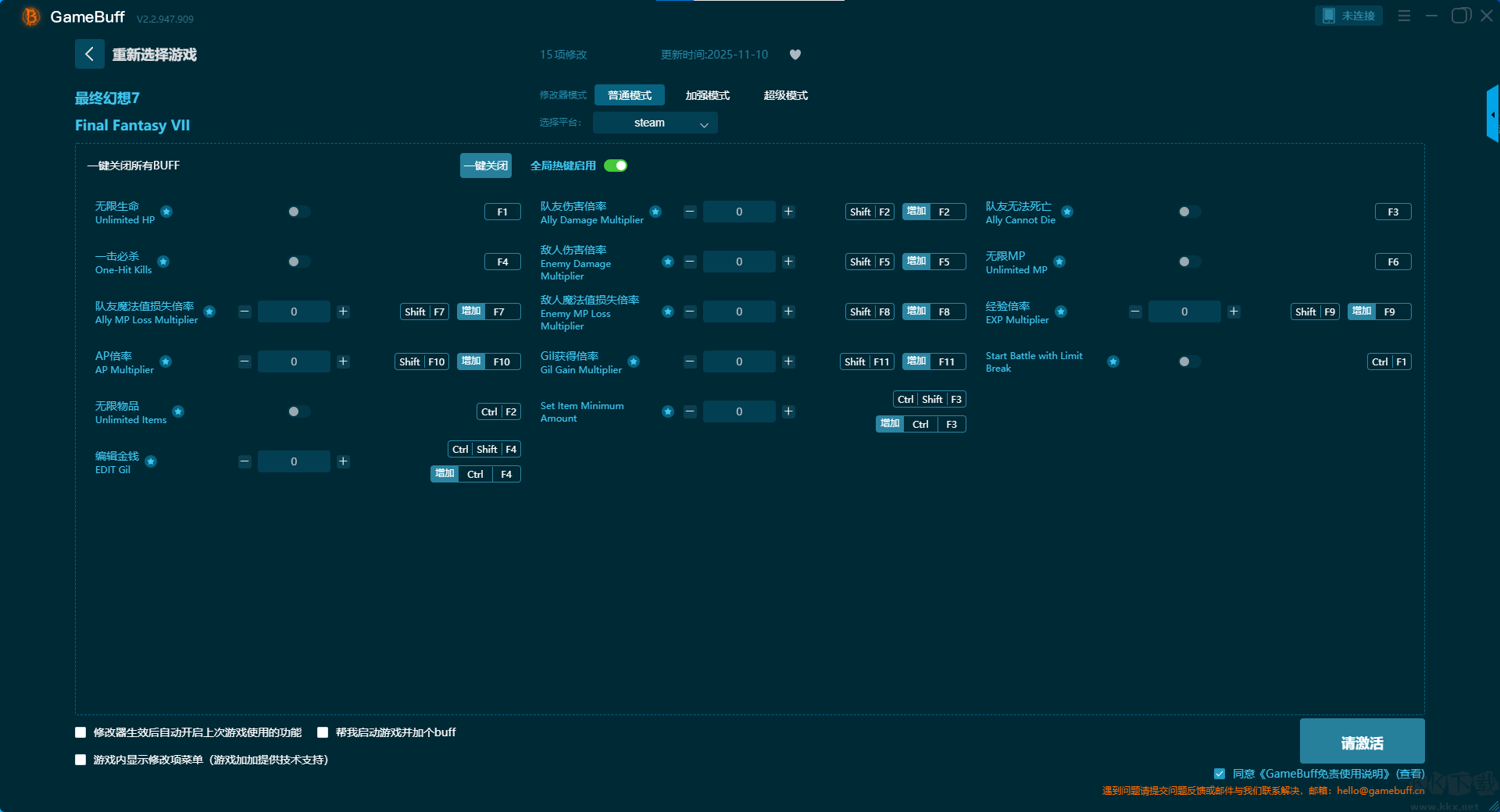Click the back arrow beside 重新选择游戏
Image resolution: width=1500 pixels, height=812 pixels.
coord(89,54)
